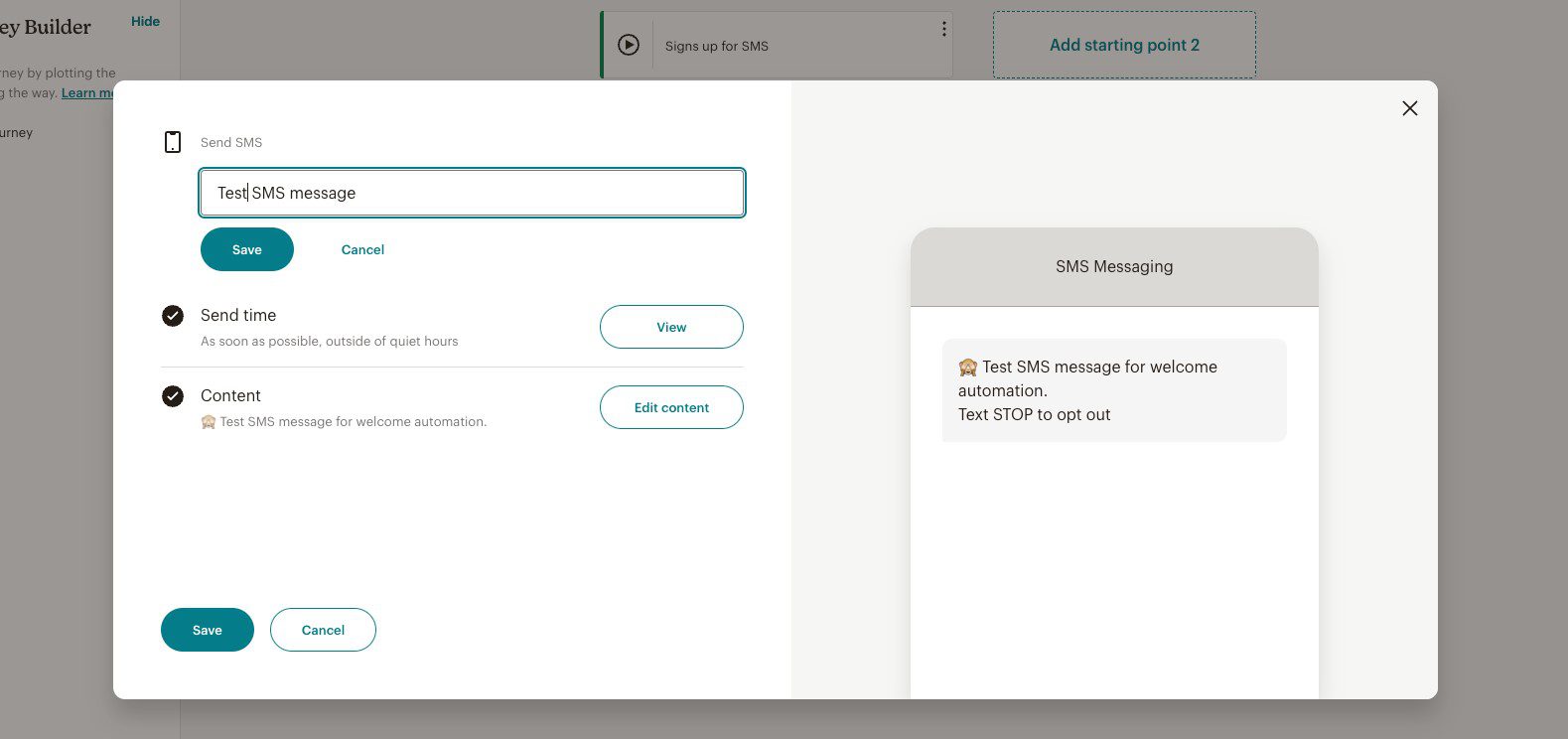The width and height of the screenshot is (1568, 739).
Task: Click the Send time checkmark icon
Action: point(173,316)
